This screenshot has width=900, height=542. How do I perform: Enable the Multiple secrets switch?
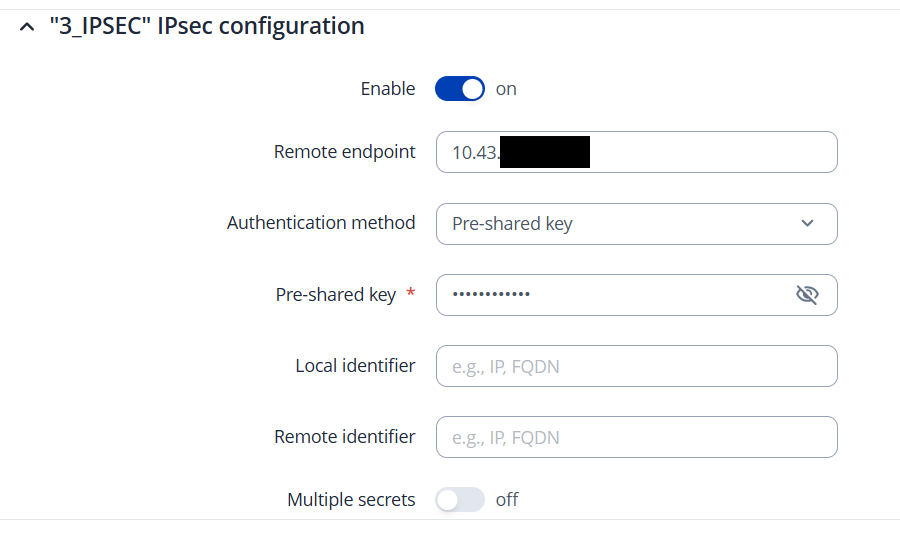(x=460, y=499)
